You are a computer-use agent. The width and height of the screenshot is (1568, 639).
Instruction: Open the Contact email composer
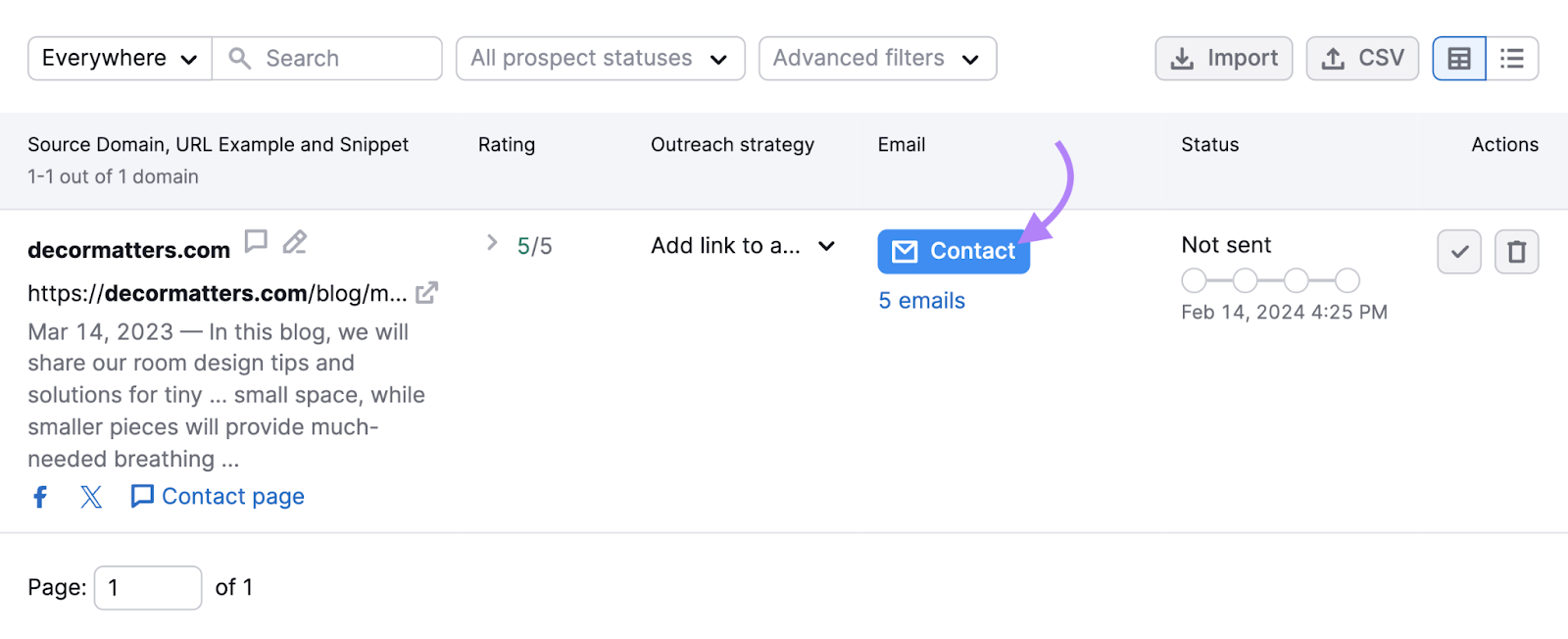click(953, 251)
